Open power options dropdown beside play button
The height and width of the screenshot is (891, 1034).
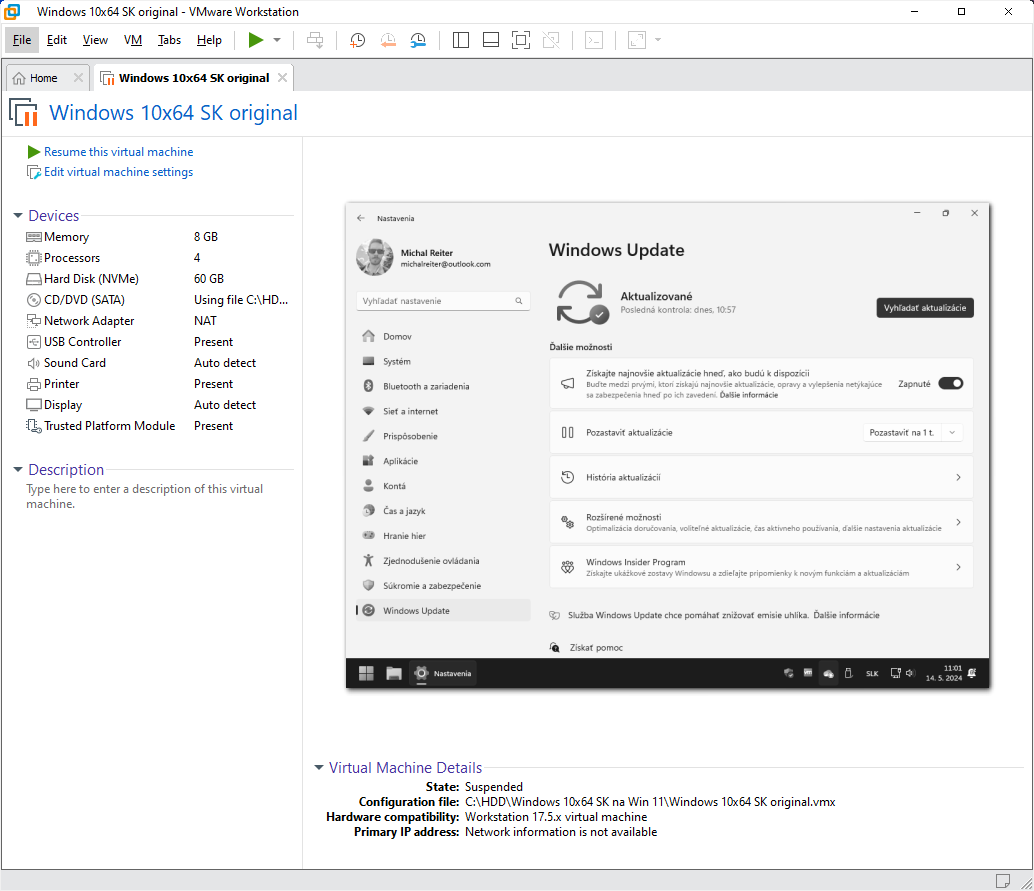(277, 40)
